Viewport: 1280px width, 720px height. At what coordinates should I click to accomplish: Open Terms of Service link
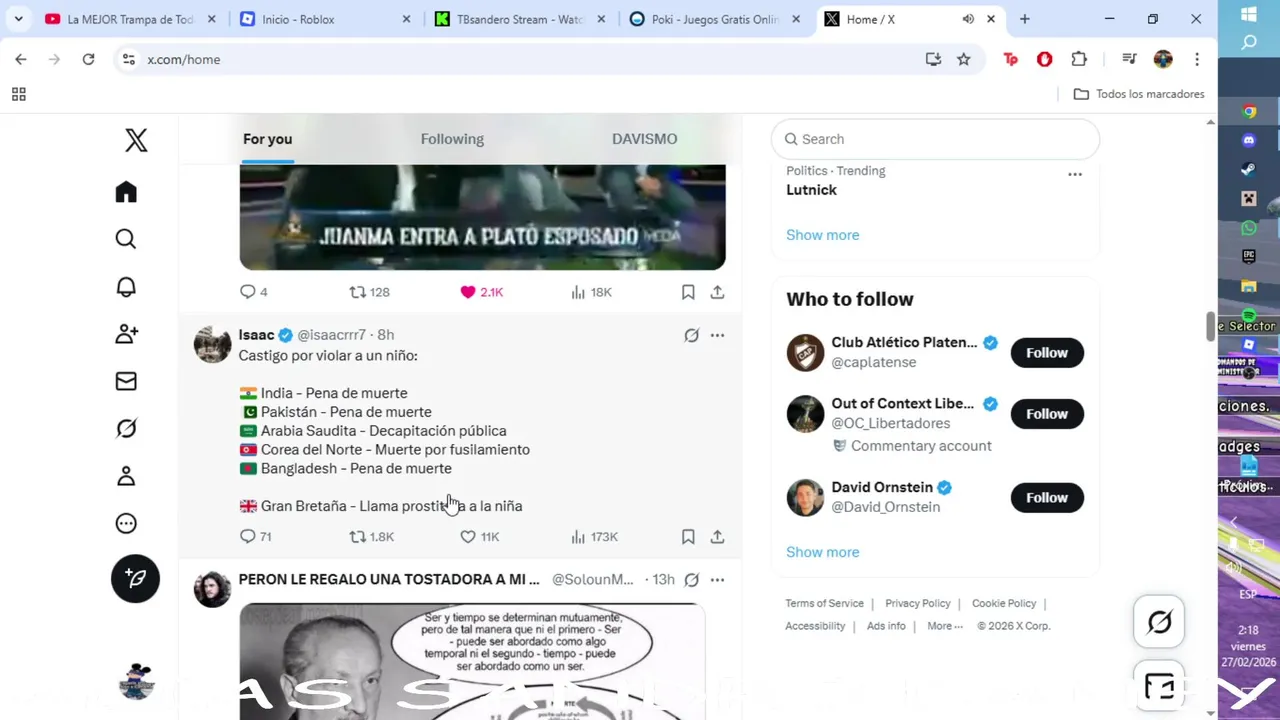click(x=824, y=603)
